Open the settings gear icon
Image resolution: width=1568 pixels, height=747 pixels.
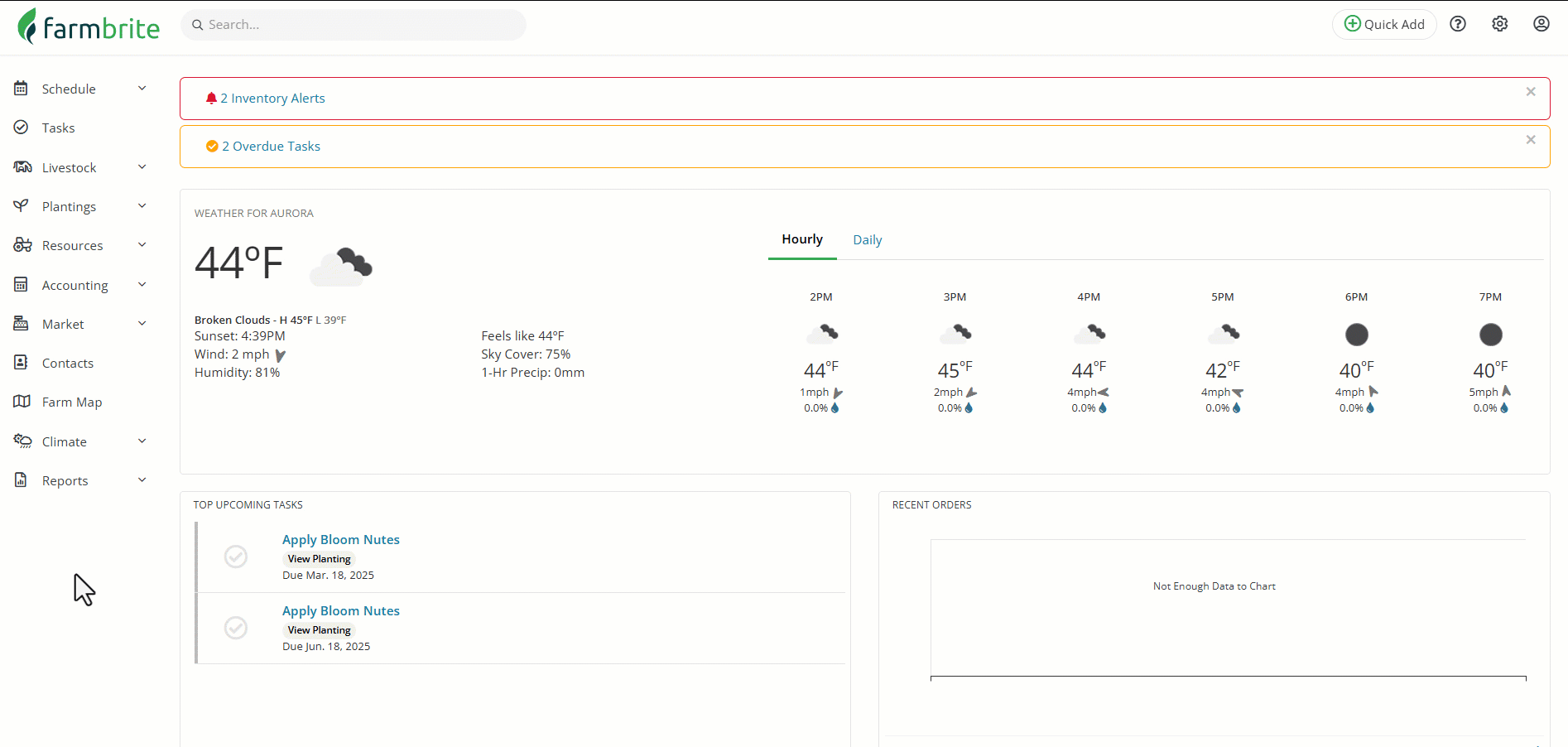tap(1500, 24)
